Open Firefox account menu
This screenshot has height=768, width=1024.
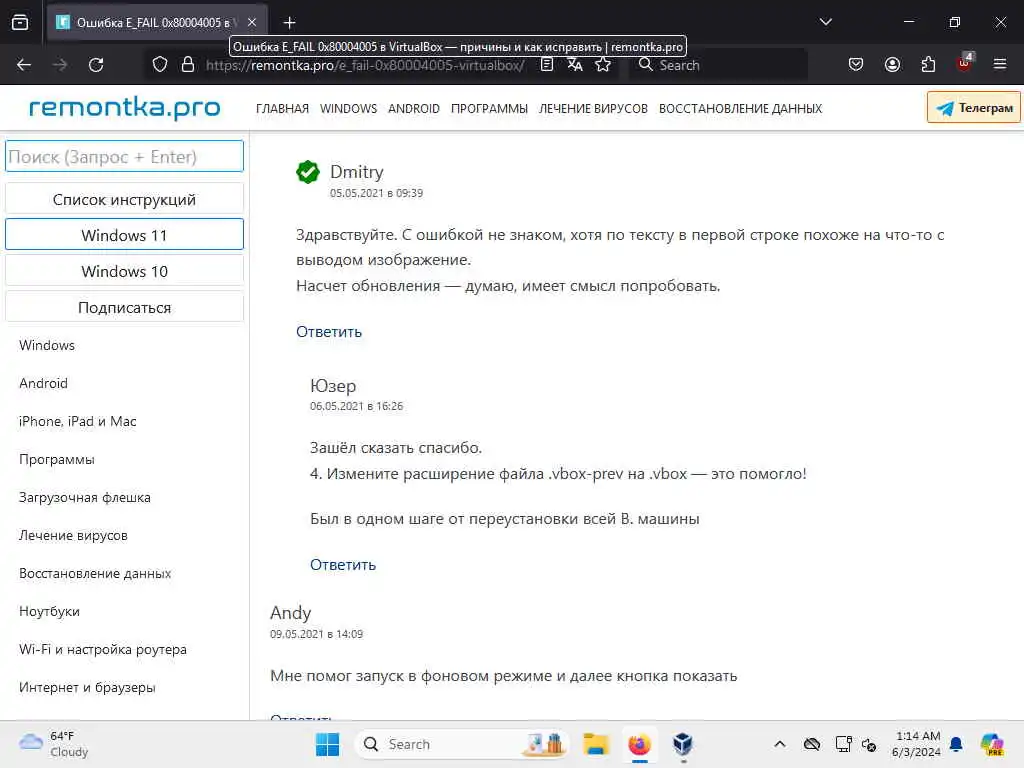(x=892, y=65)
